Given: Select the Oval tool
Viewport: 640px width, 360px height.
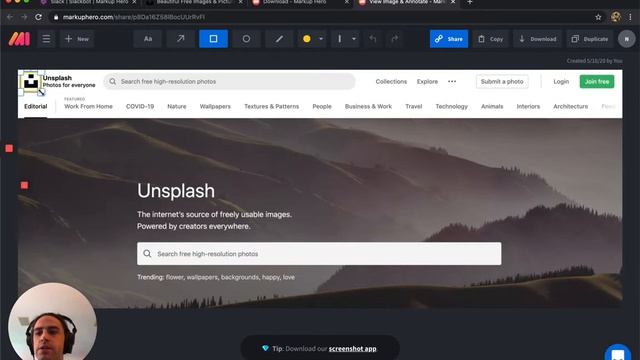Looking at the screenshot, I should point(246,39).
